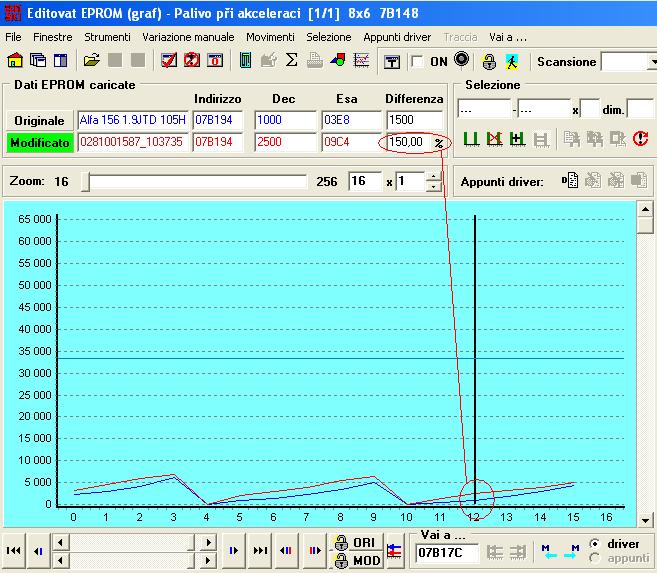Toggle the ON checkbox
The width and height of the screenshot is (657, 573).
pos(417,62)
